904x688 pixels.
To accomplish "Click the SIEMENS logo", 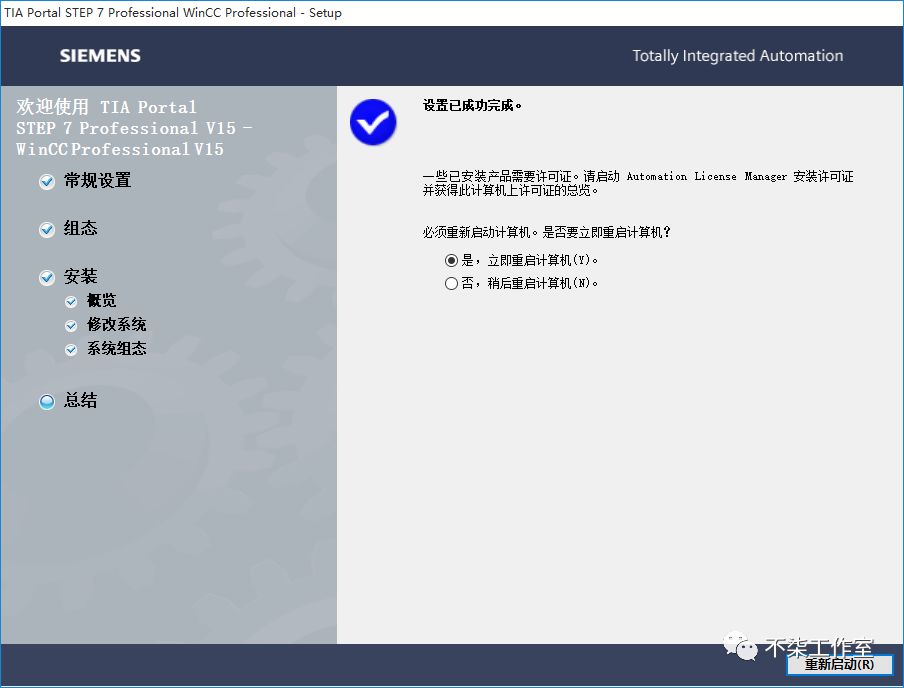I will pyautogui.click(x=100, y=56).
